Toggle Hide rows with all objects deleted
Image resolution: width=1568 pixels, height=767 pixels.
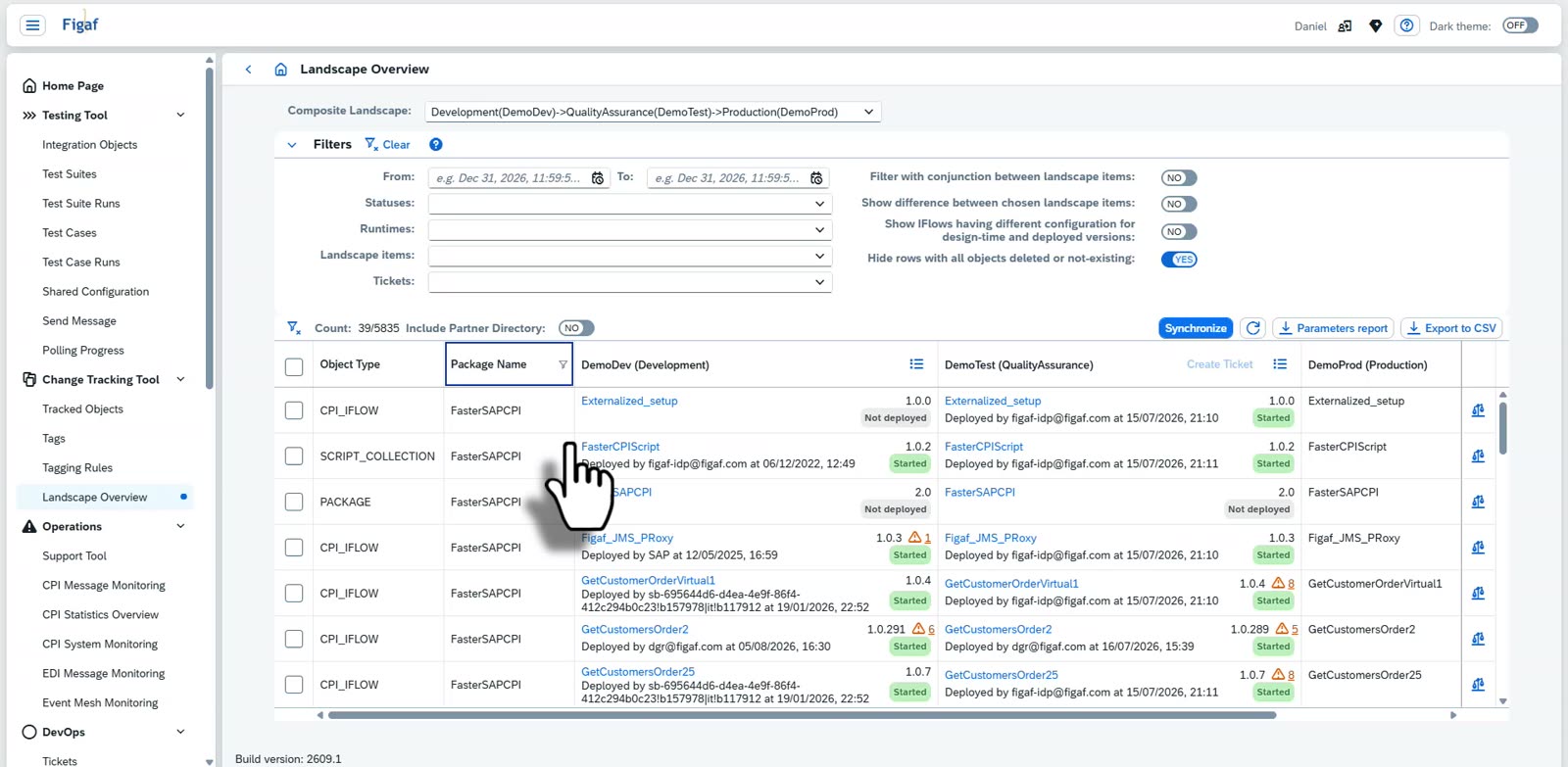1179,260
